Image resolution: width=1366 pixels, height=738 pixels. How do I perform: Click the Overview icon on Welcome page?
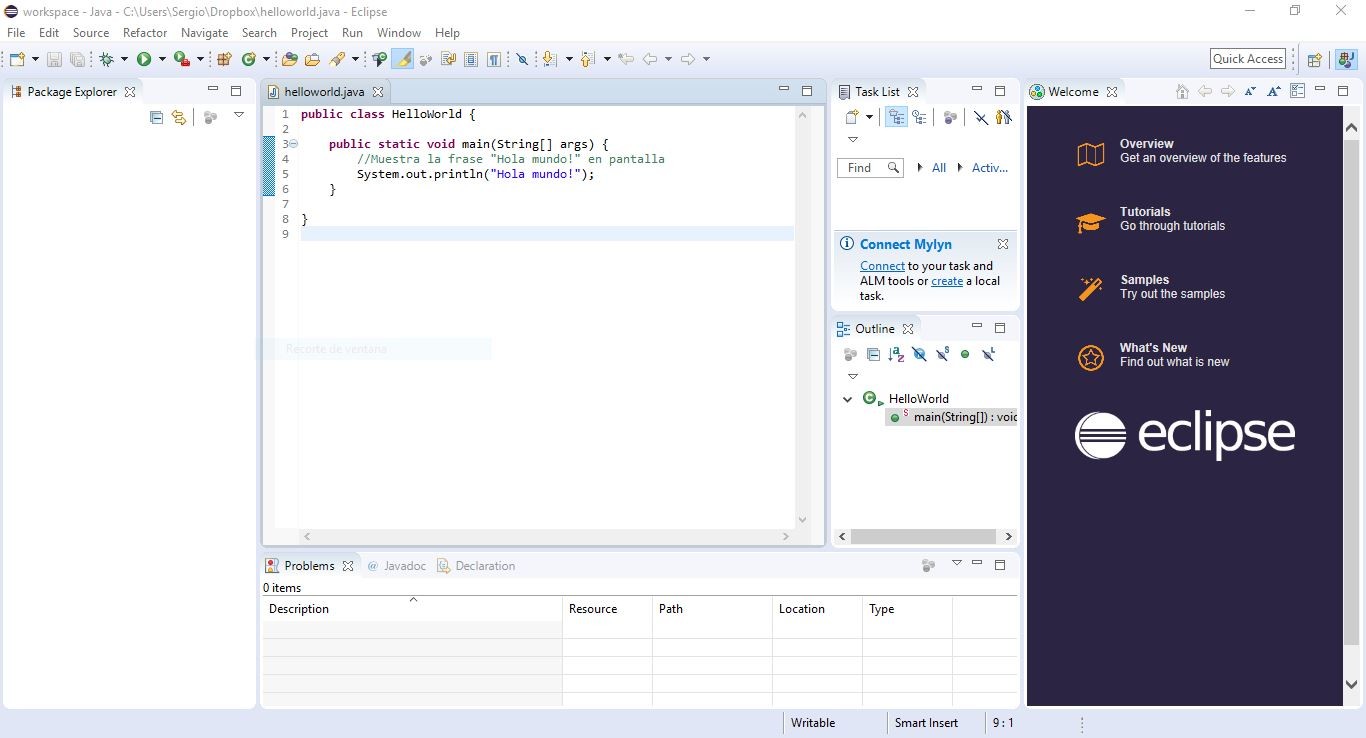click(x=1090, y=152)
